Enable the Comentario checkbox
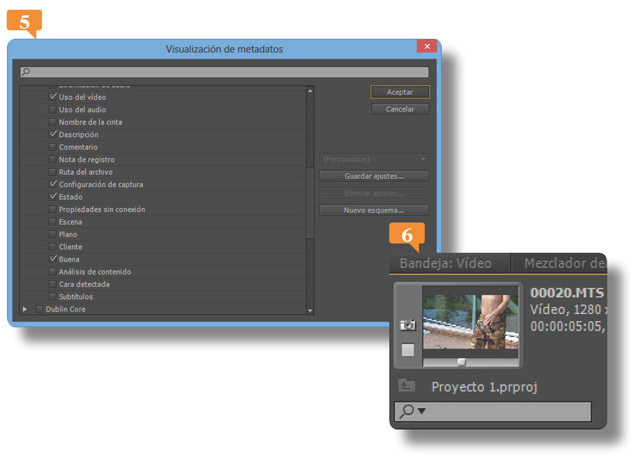636x462 pixels. [53, 147]
